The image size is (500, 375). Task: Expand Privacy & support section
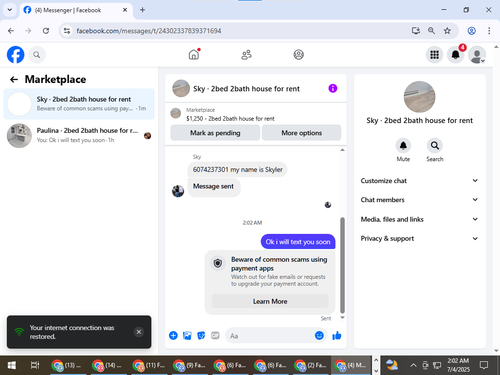pyautogui.click(x=419, y=238)
